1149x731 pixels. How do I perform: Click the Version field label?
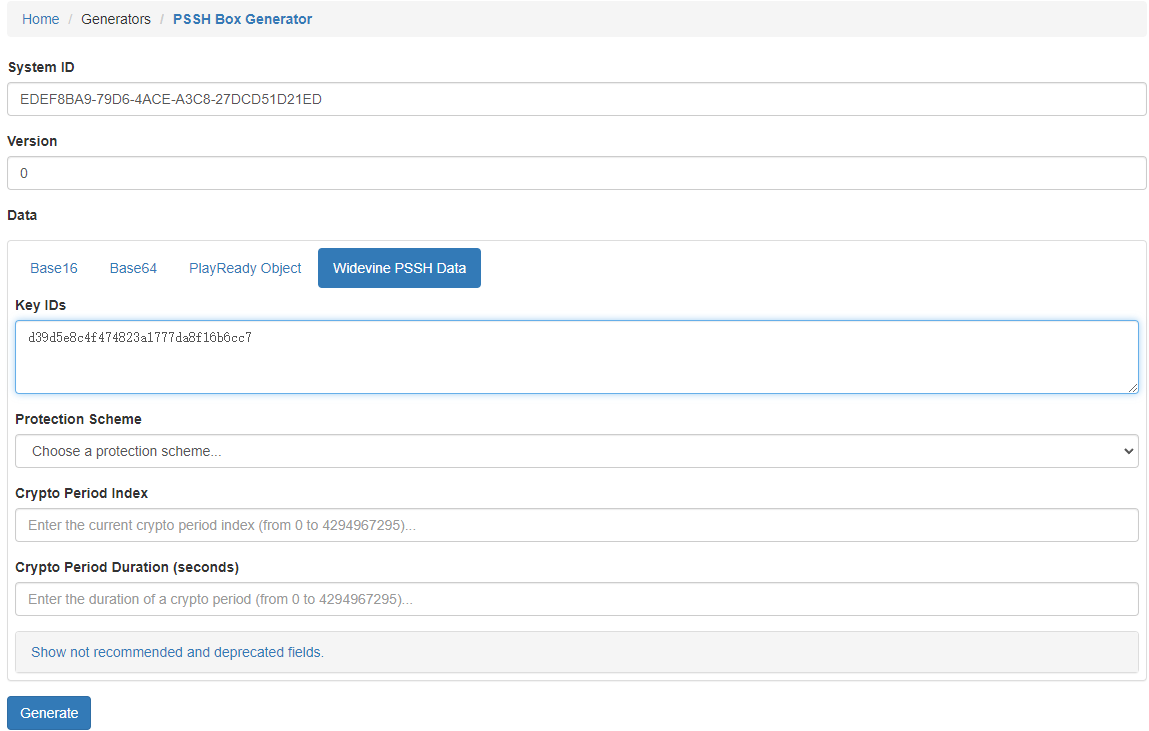[x=32, y=141]
